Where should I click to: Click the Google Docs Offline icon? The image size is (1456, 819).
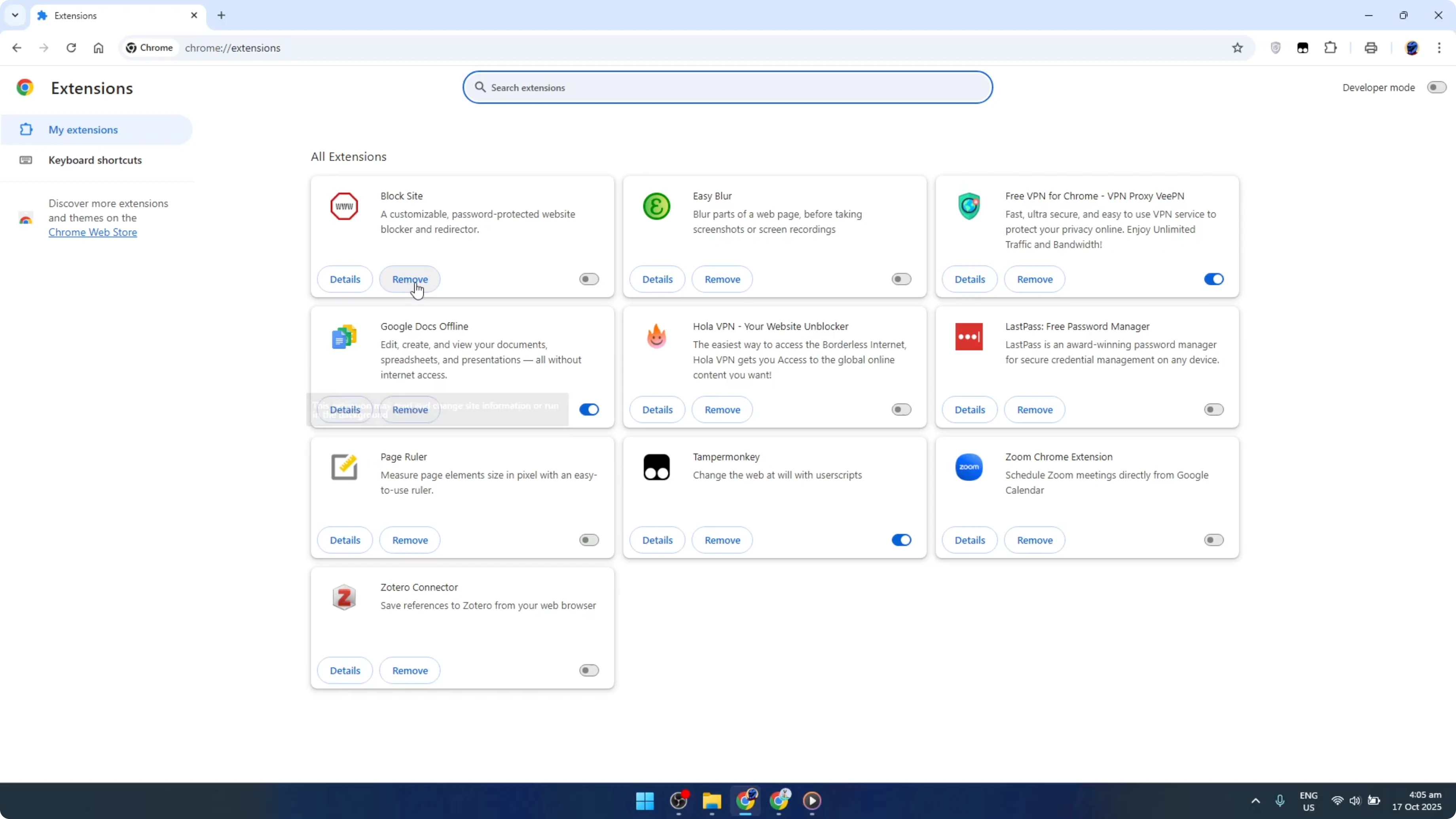point(344,337)
